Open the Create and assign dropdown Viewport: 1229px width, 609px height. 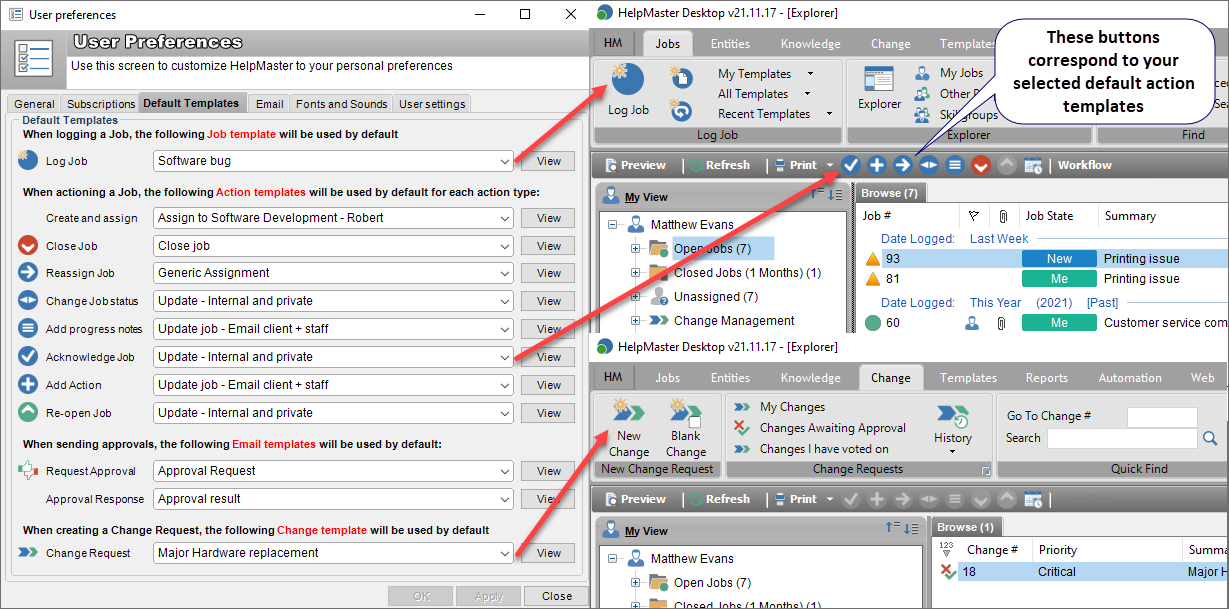tap(503, 218)
